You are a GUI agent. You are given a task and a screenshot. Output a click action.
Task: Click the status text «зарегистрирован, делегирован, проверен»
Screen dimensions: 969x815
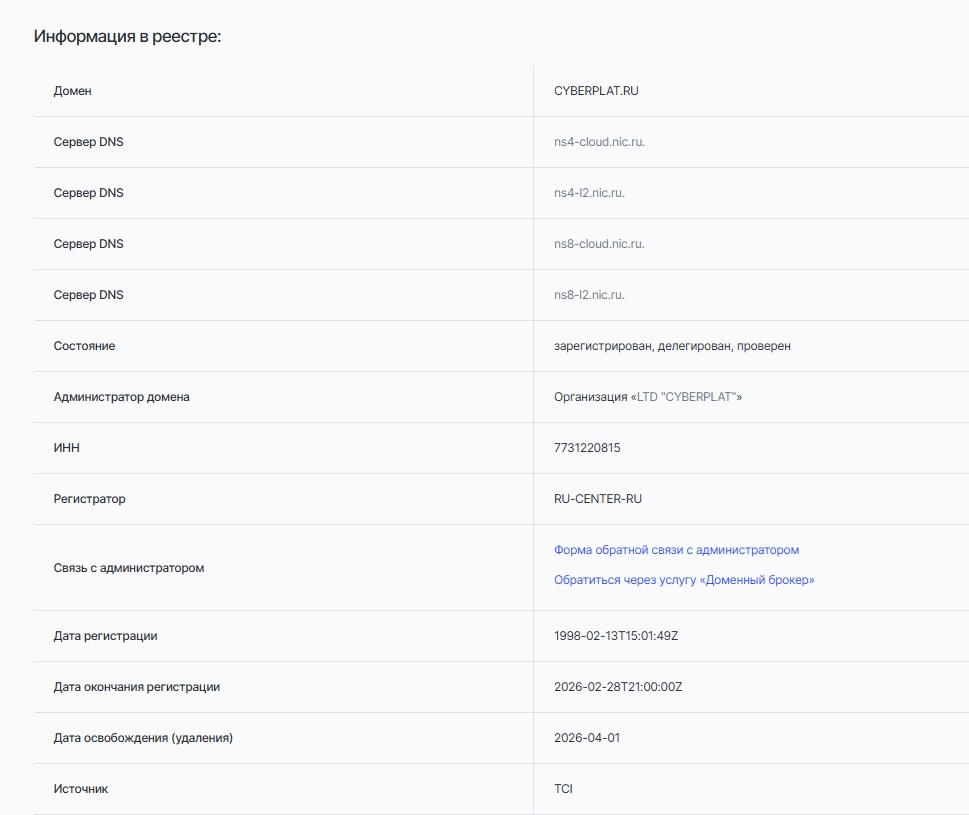(672, 346)
